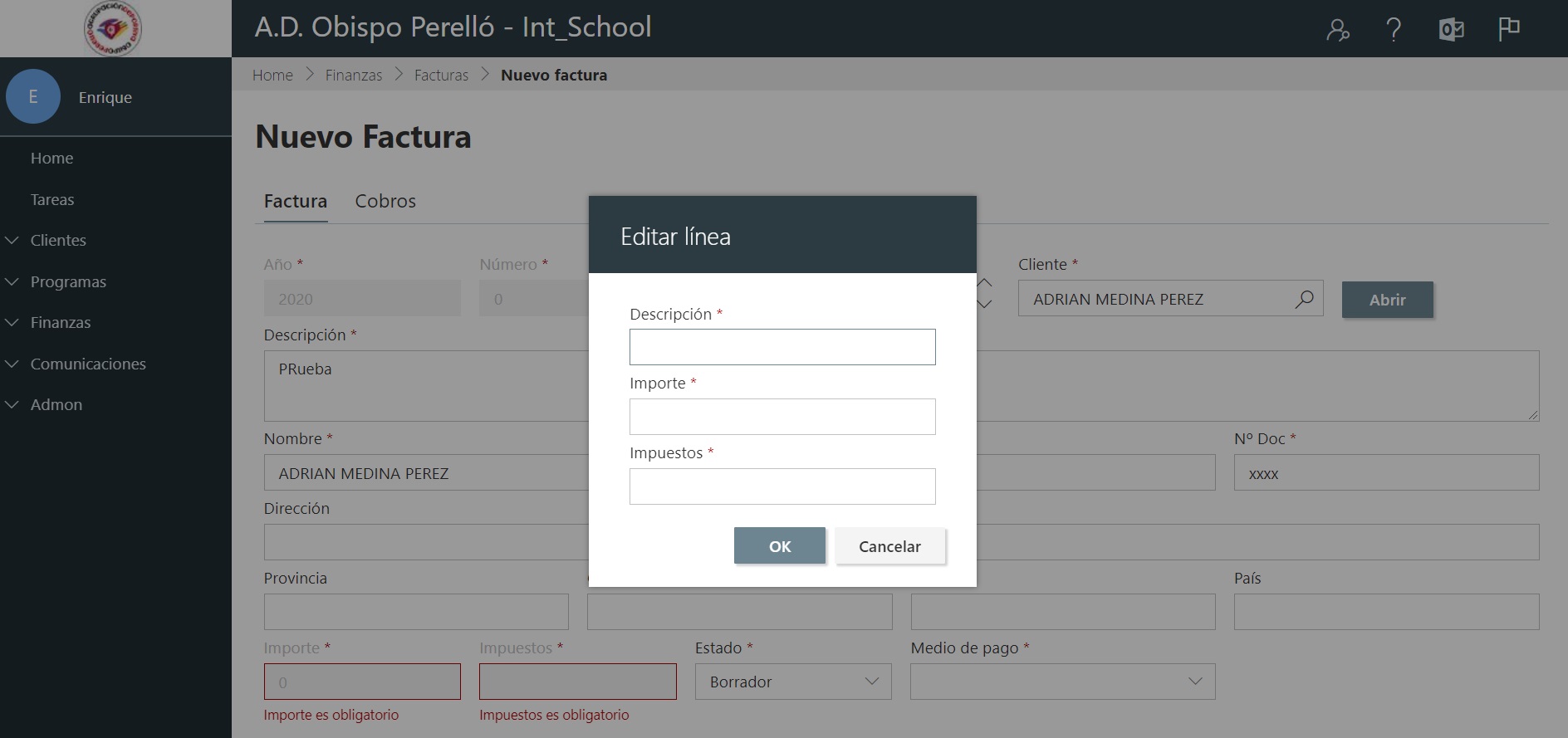Click the Abrir button next to Cliente
This screenshot has height=738, width=1568.
[1387, 300]
